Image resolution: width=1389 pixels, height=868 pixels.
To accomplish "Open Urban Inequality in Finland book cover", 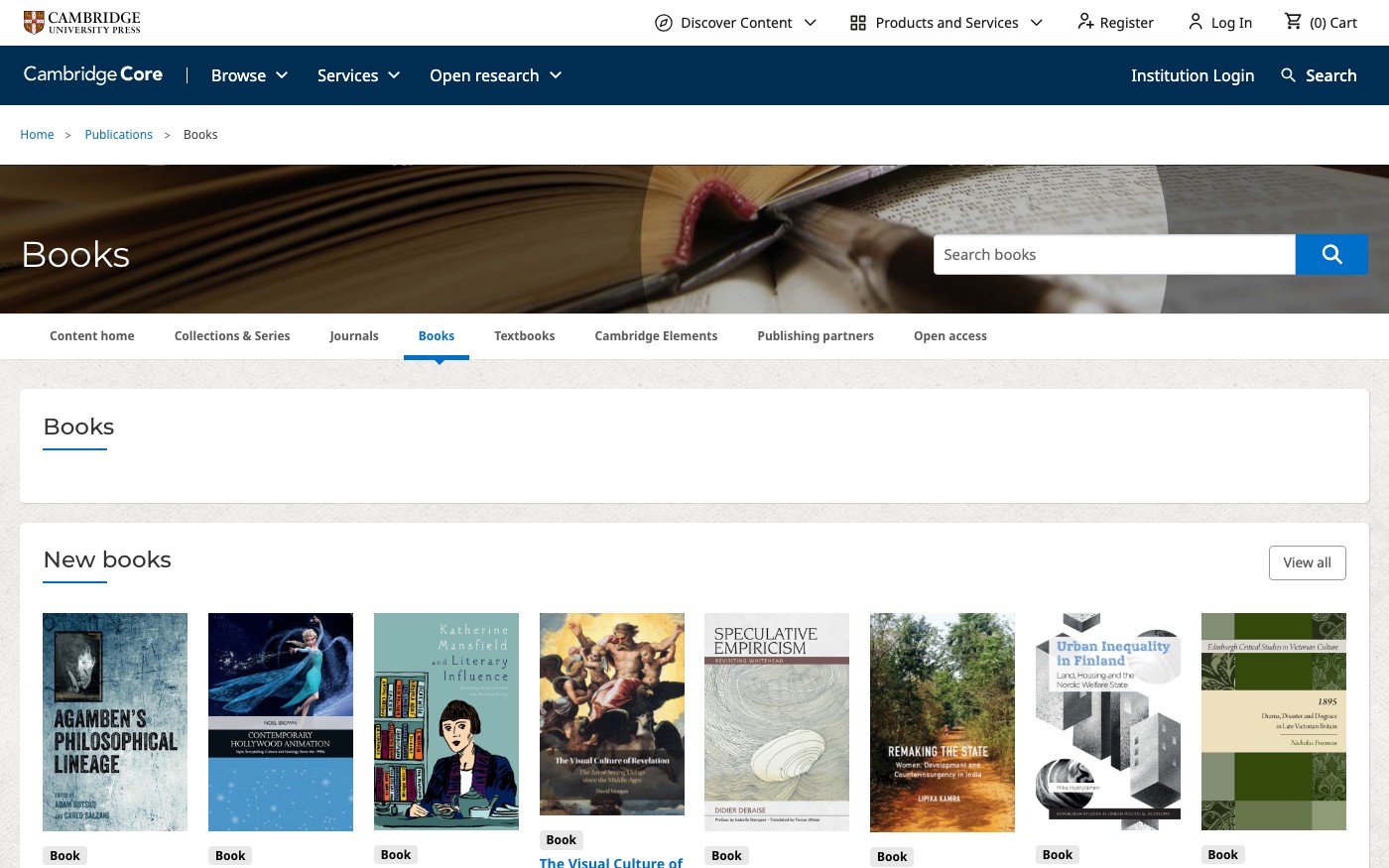I will pos(1108,721).
